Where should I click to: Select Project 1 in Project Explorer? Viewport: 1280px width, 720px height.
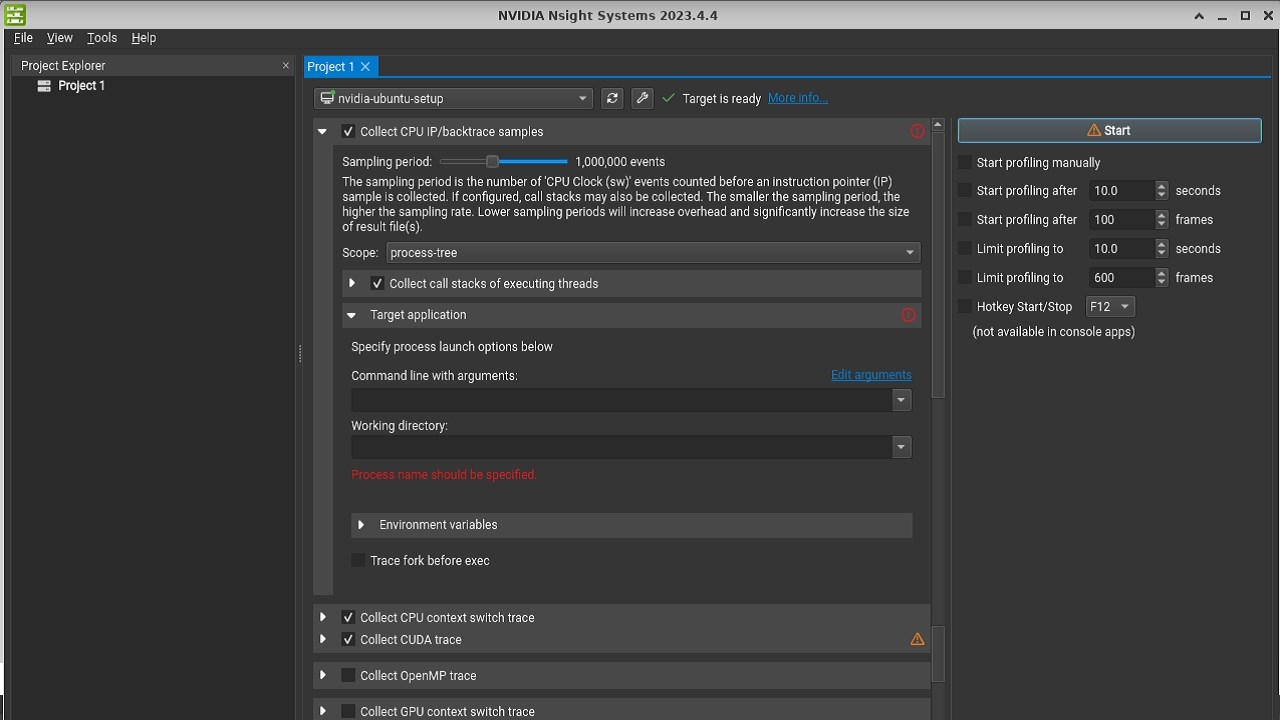tap(81, 86)
